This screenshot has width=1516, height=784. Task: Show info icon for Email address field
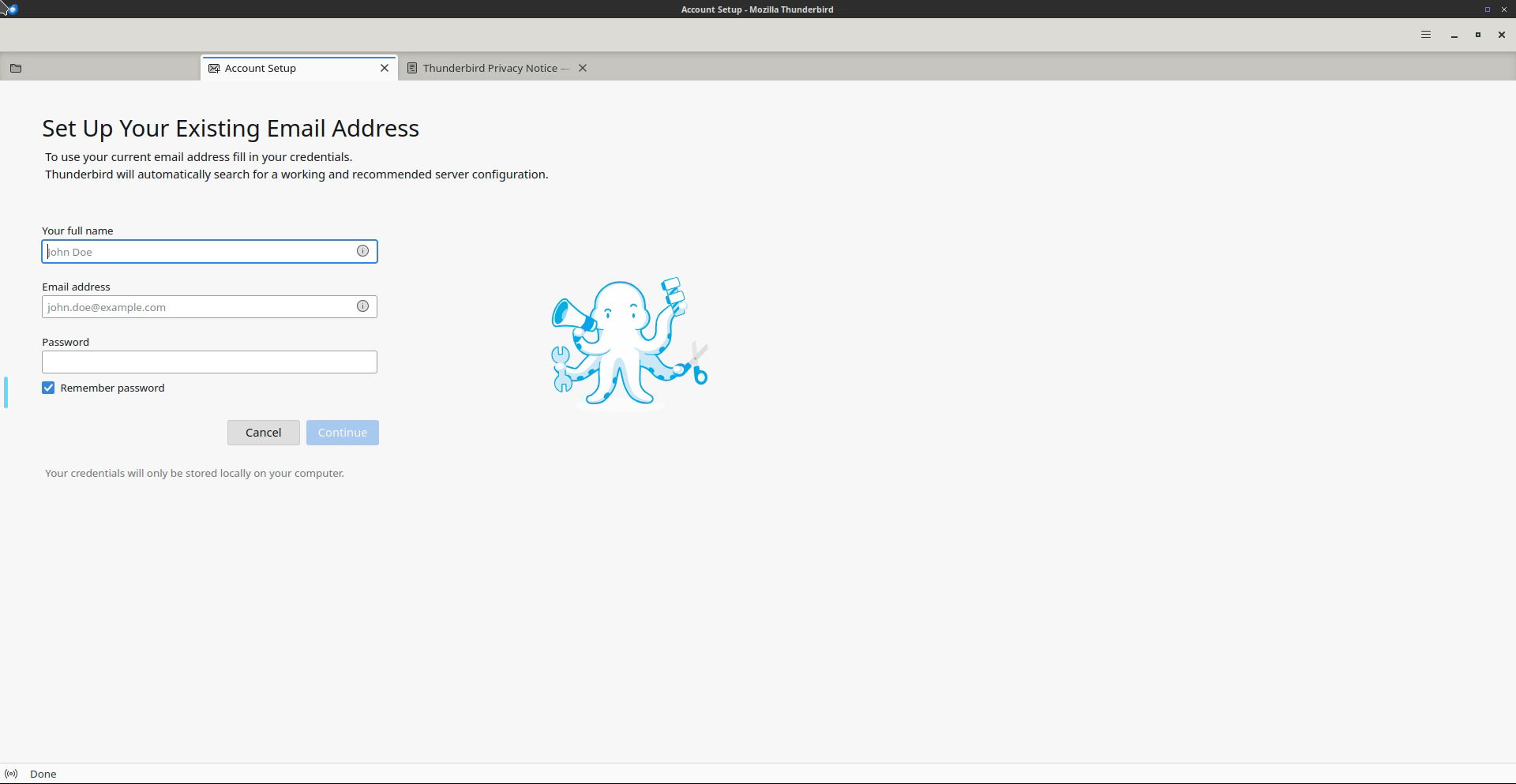pyautogui.click(x=362, y=306)
